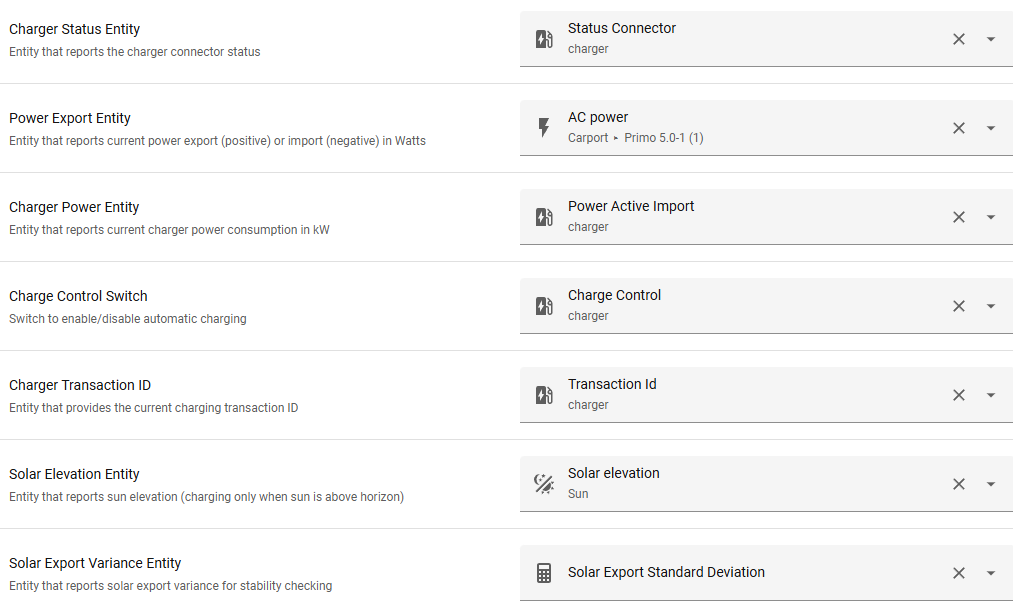Clear the AC power entity selection
The height and width of the screenshot is (607, 1013).
click(x=959, y=128)
